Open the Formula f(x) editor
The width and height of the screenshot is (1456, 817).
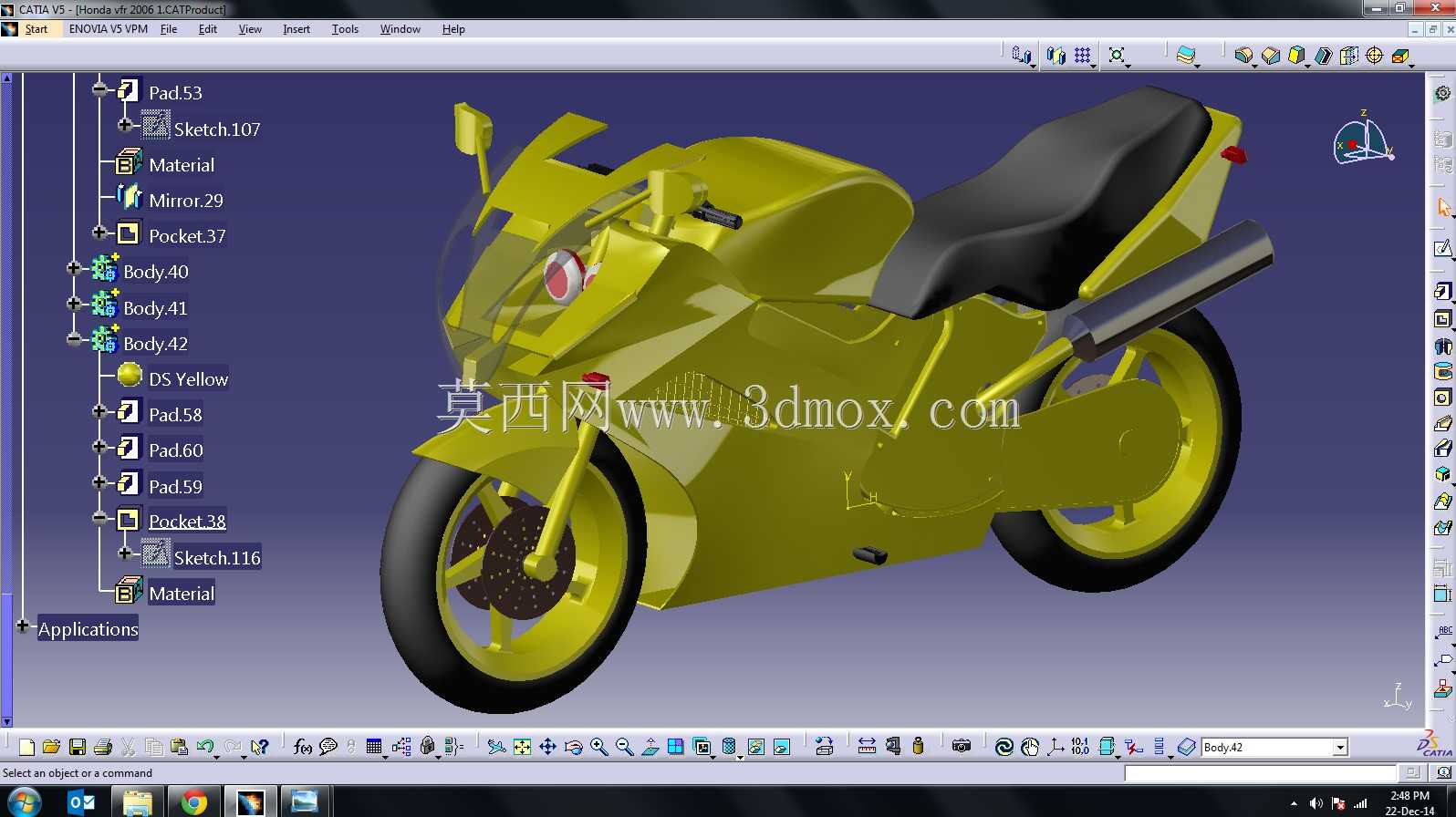tap(303, 747)
